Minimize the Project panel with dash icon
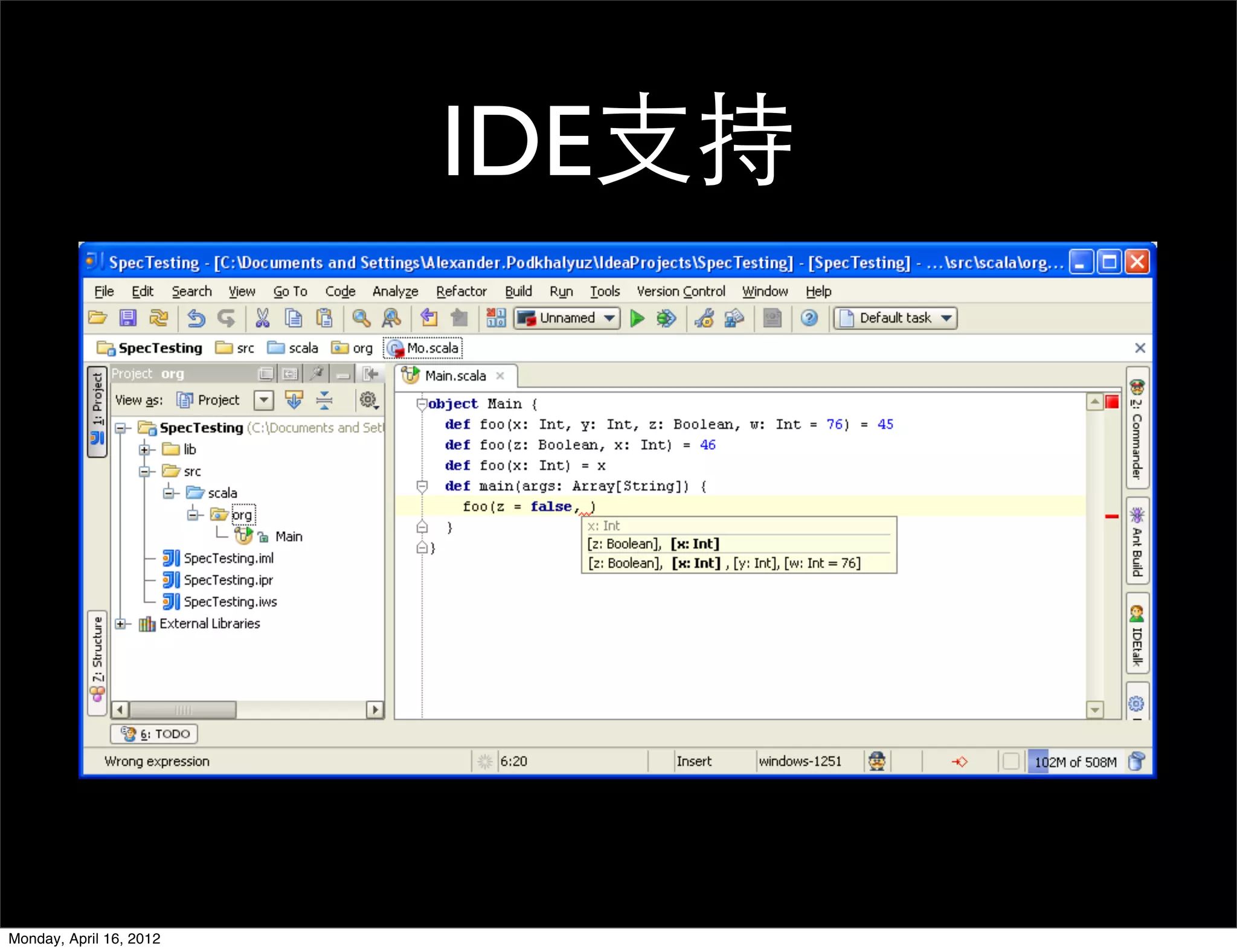The image size is (1237, 952). click(343, 374)
